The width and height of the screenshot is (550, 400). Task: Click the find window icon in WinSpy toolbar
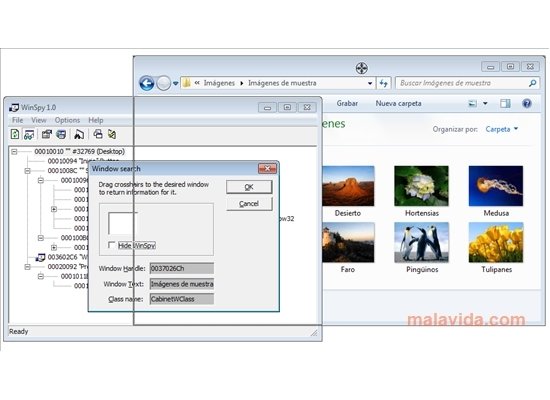(79, 134)
